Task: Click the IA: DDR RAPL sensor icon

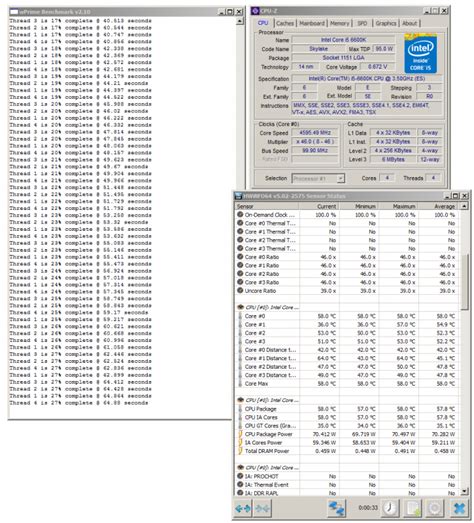Action: pyautogui.click(x=240, y=493)
